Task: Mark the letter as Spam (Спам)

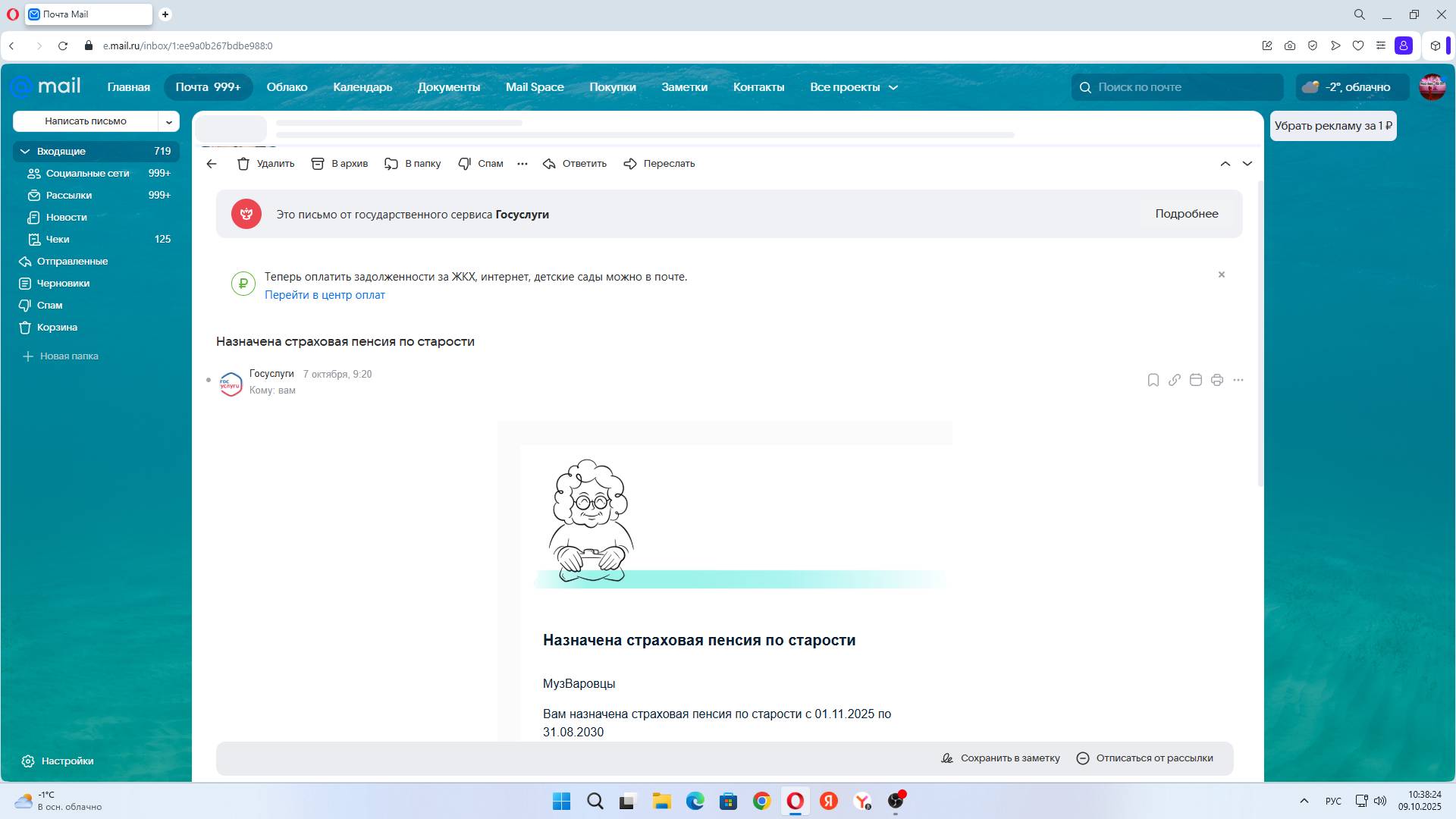Action: coord(481,164)
